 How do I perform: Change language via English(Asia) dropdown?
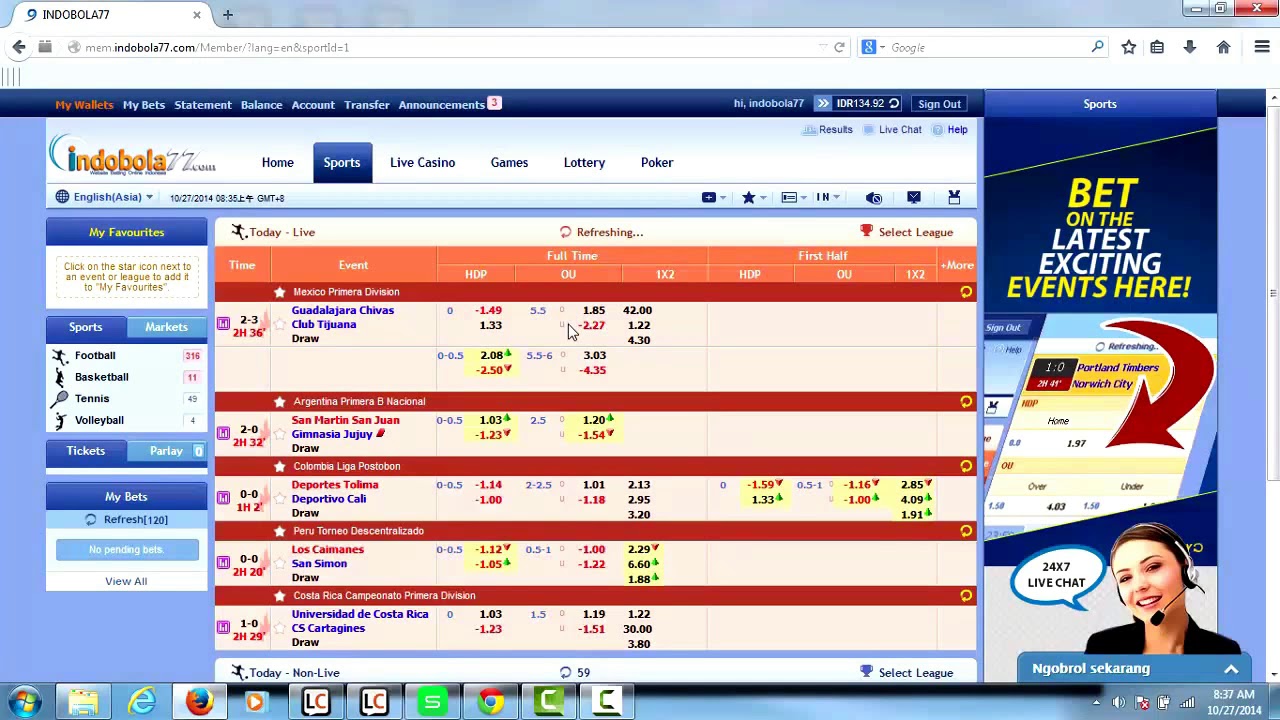click(x=105, y=198)
